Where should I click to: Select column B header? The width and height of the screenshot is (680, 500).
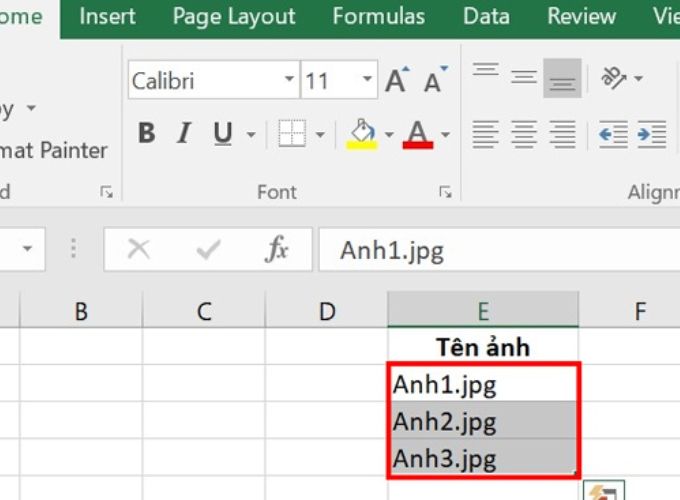point(81,310)
